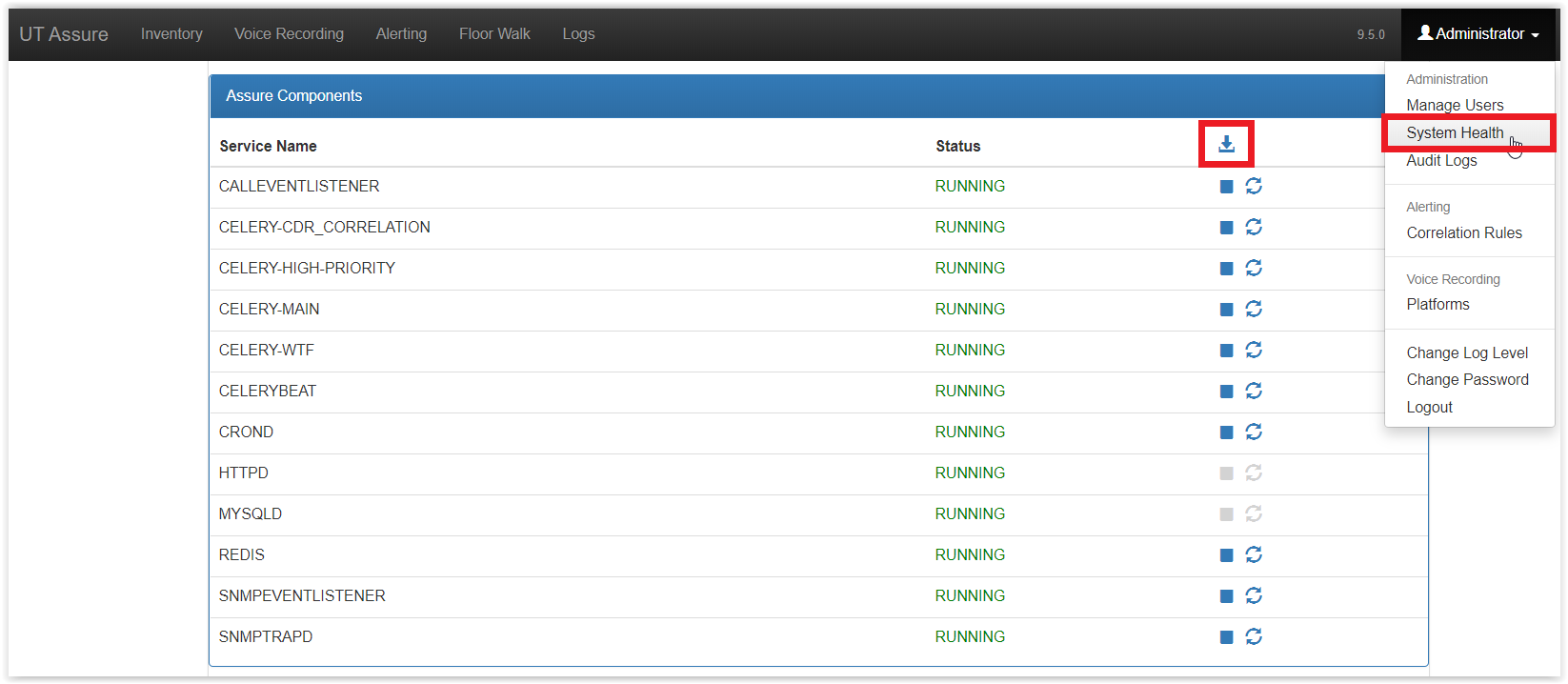Open Platforms under Voice Recording
The height and width of the screenshot is (684, 1568).
(1437, 304)
